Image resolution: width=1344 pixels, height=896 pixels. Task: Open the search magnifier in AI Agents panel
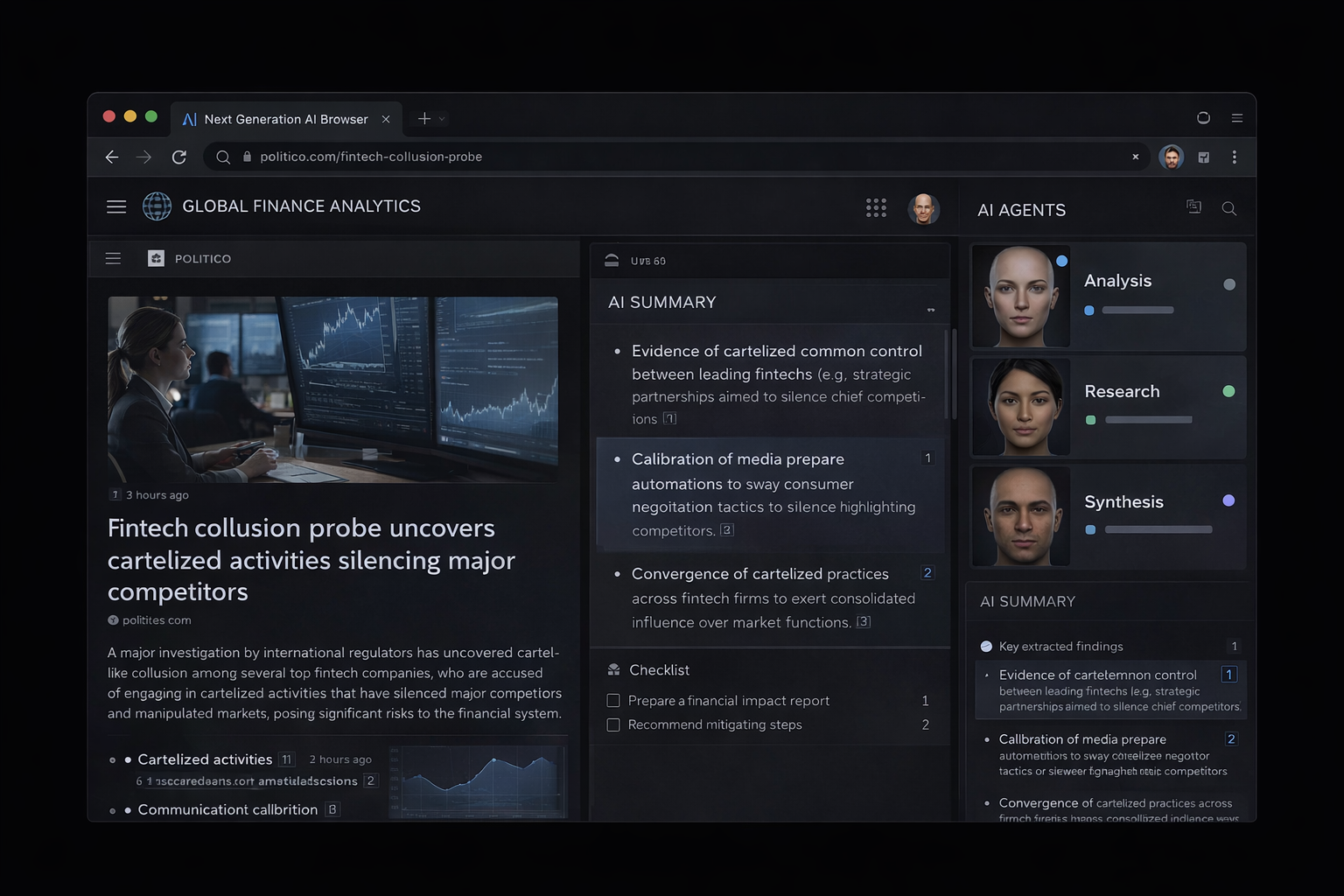point(1229,209)
